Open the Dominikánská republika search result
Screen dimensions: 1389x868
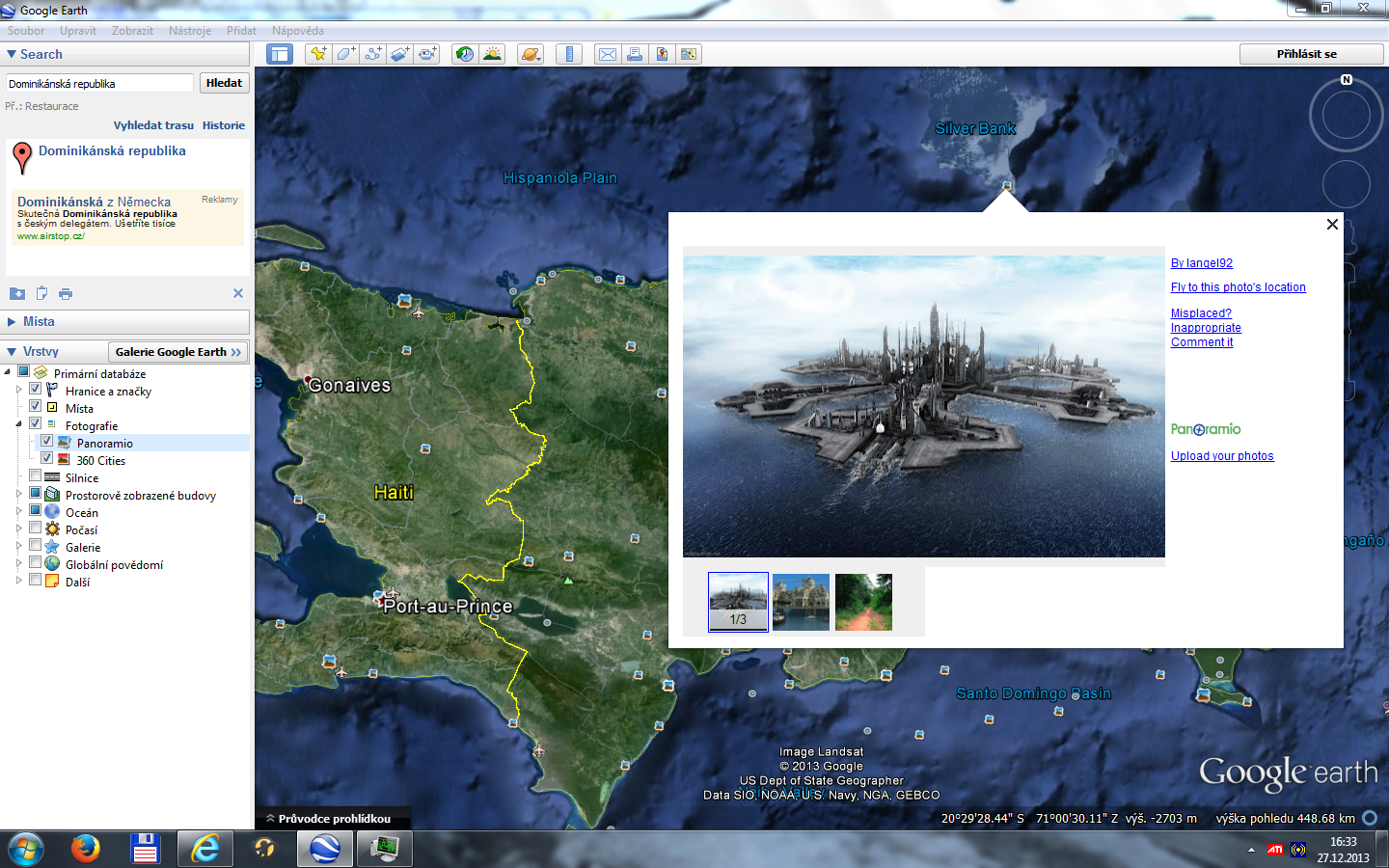(112, 151)
